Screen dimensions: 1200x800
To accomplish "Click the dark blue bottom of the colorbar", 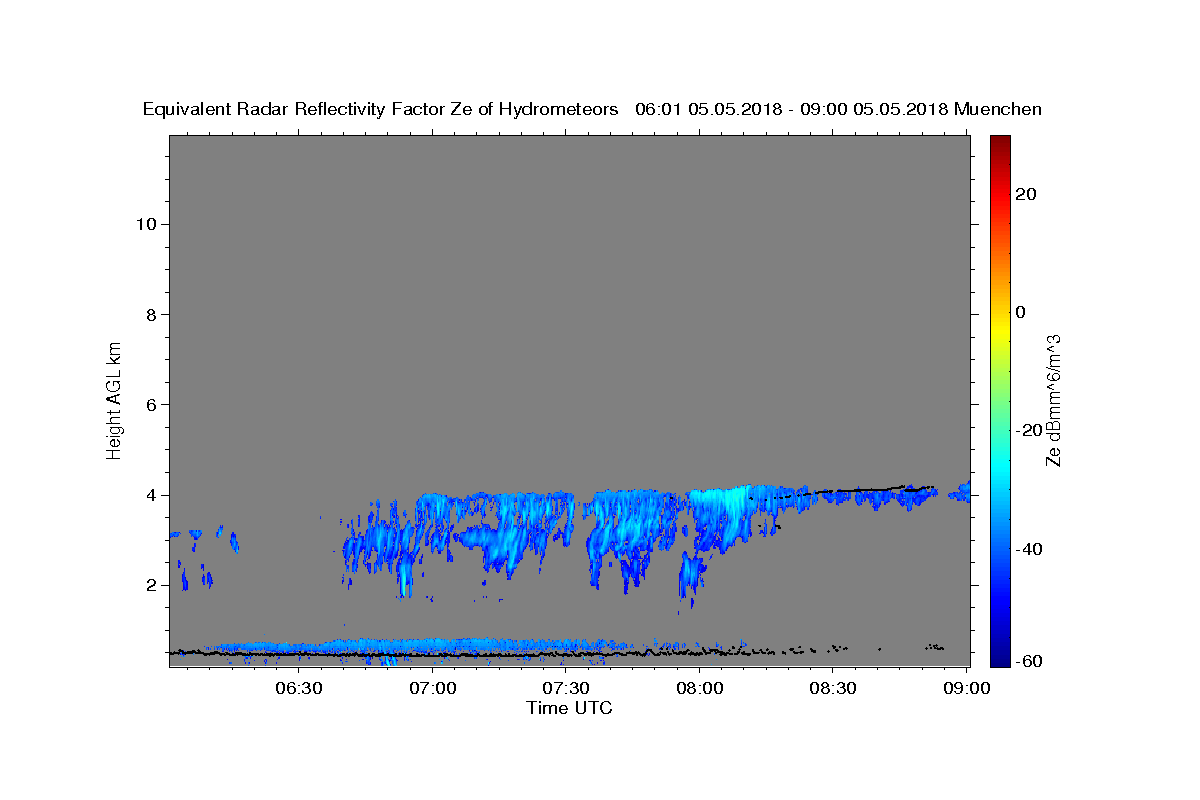I will coord(1000,657).
